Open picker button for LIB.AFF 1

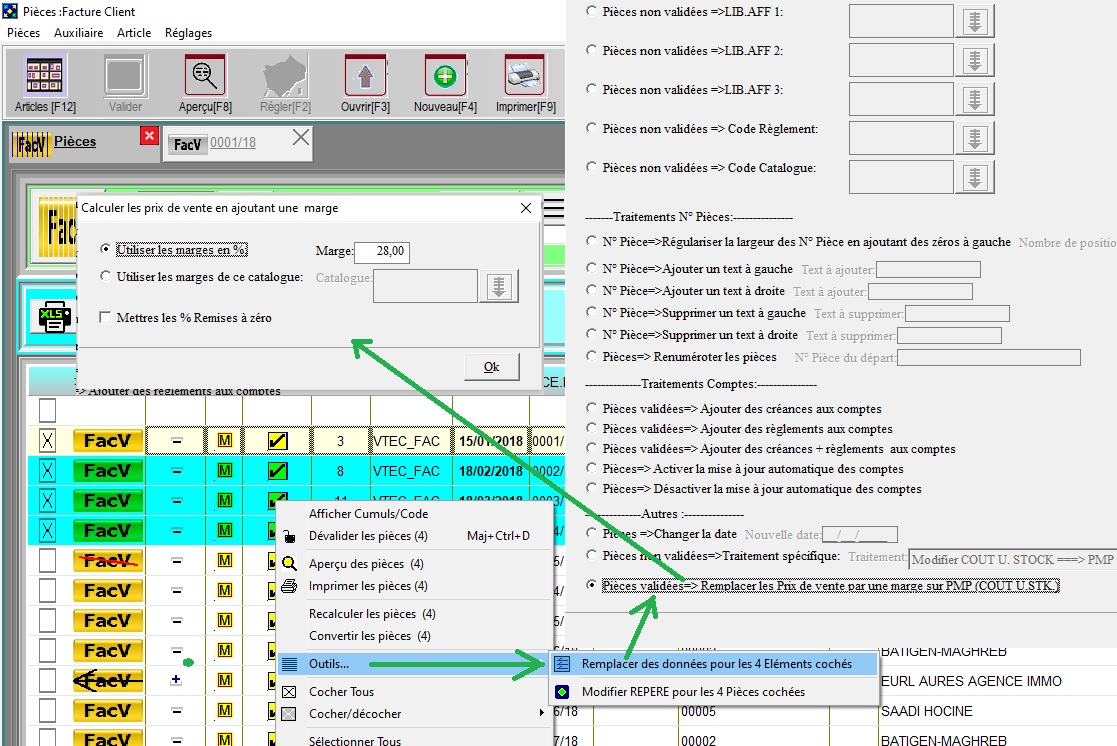975,21
